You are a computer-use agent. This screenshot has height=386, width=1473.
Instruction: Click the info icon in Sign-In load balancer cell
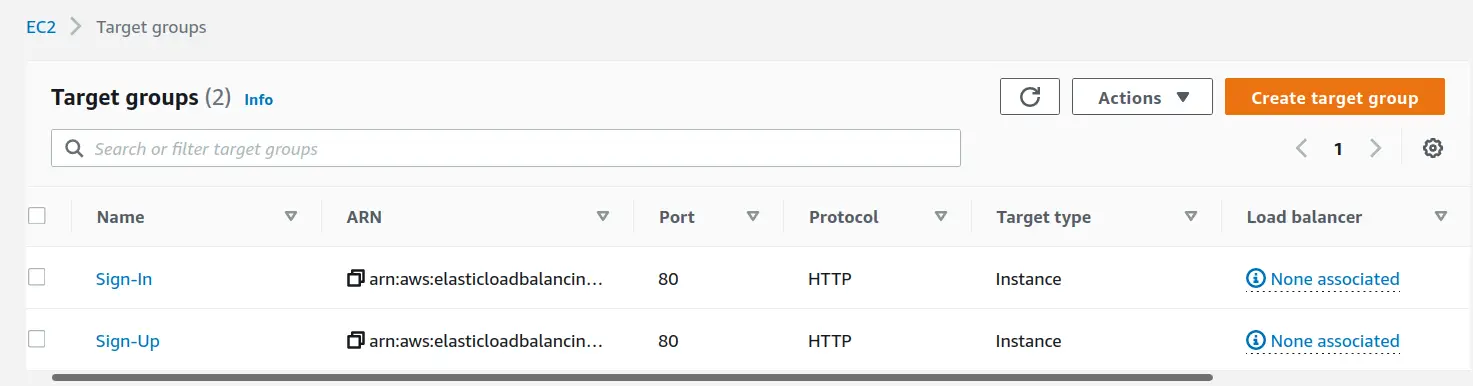click(x=1256, y=278)
